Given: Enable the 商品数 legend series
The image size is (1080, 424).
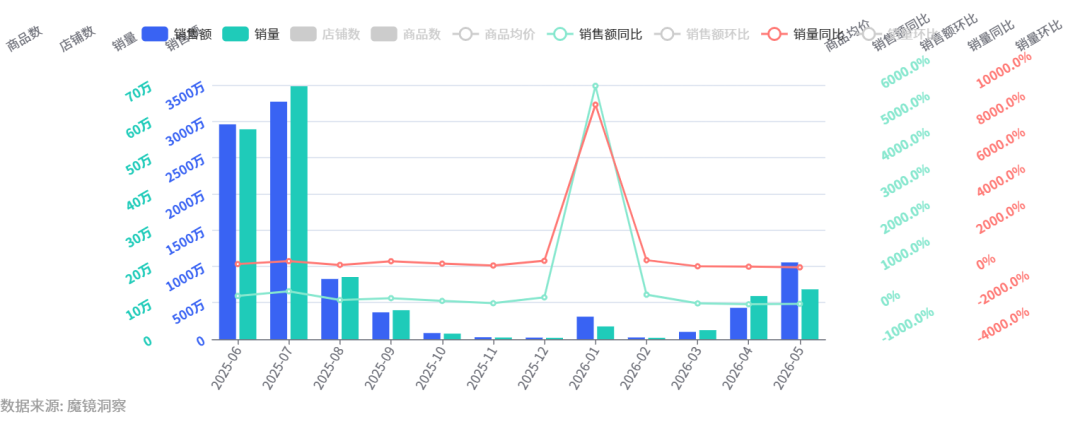Looking at the screenshot, I should click(x=406, y=34).
